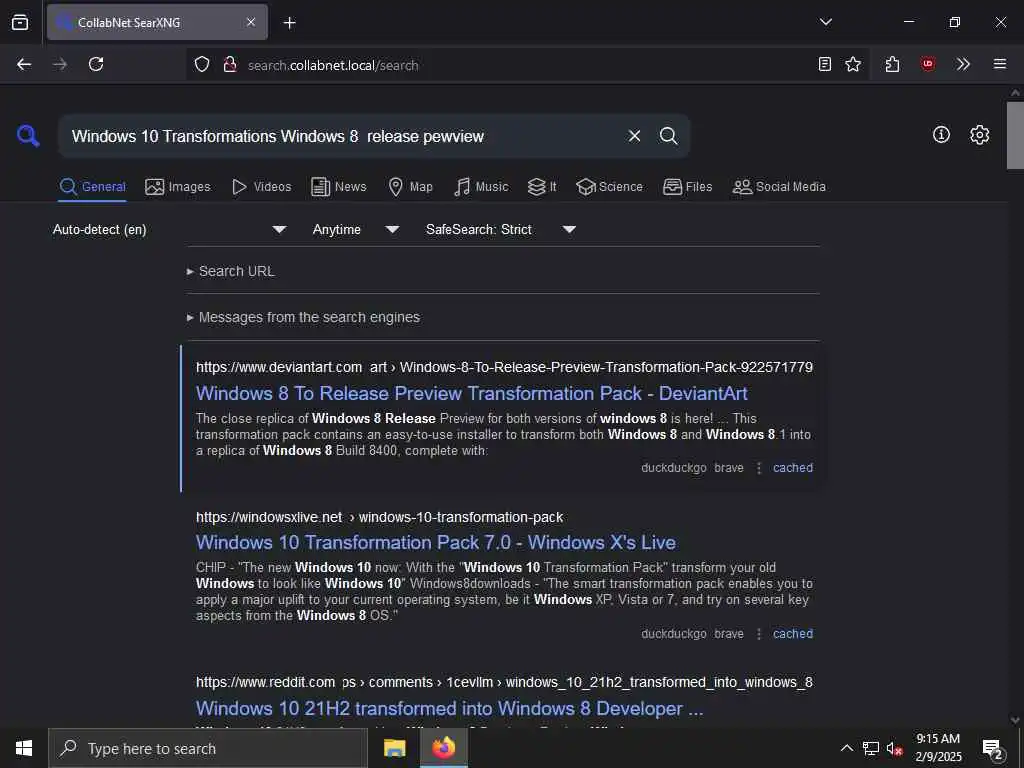Open the Anytime time range dropdown
Viewport: 1024px width, 768px height.
coord(356,229)
